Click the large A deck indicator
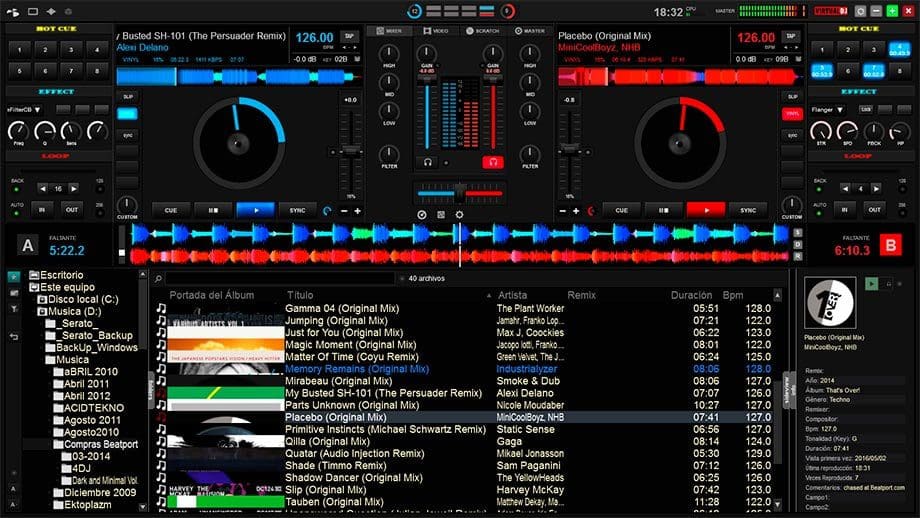 [28, 245]
